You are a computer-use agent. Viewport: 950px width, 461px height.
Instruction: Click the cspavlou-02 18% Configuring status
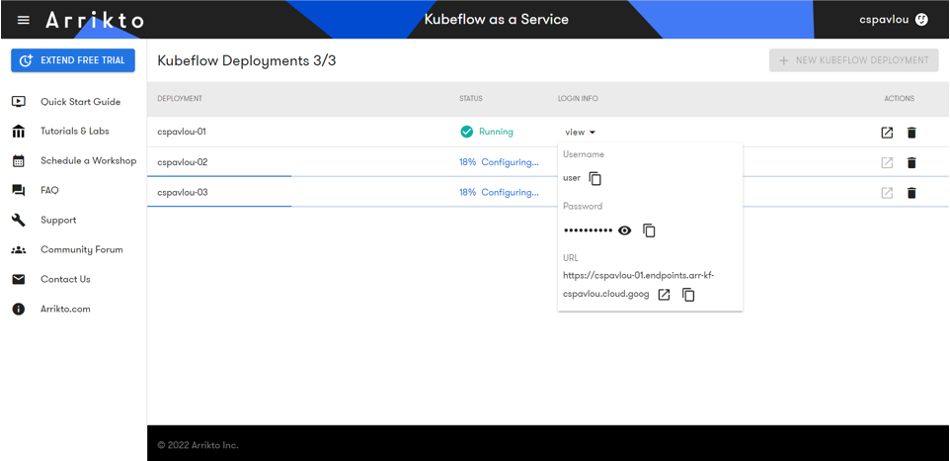tap(499, 162)
